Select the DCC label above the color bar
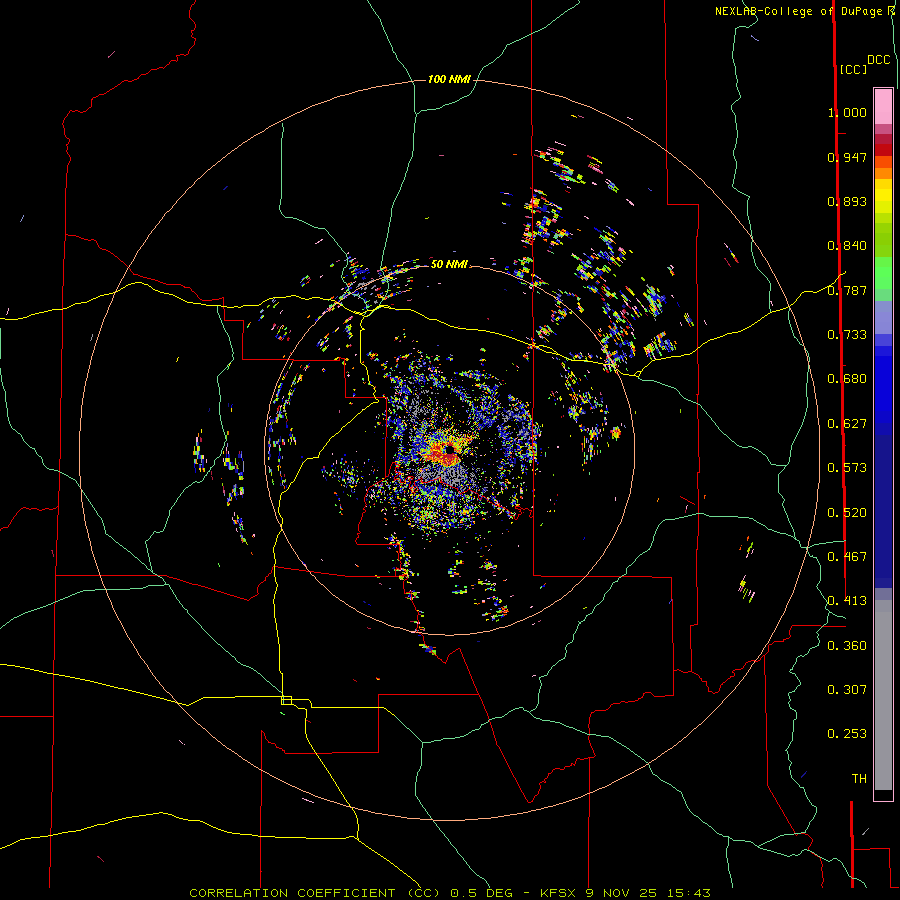The height and width of the screenshot is (900, 900). (879, 60)
